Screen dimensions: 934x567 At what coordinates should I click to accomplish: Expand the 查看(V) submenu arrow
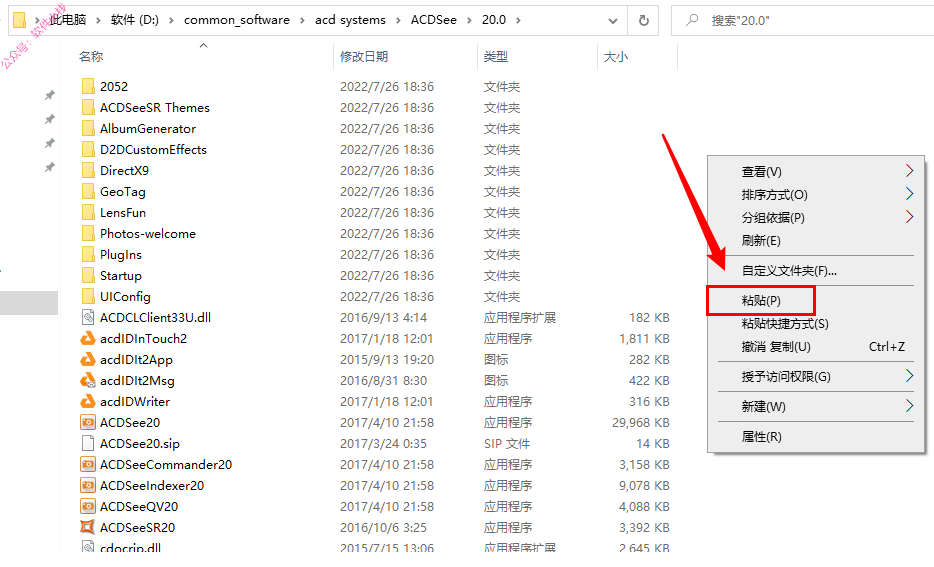[909, 171]
